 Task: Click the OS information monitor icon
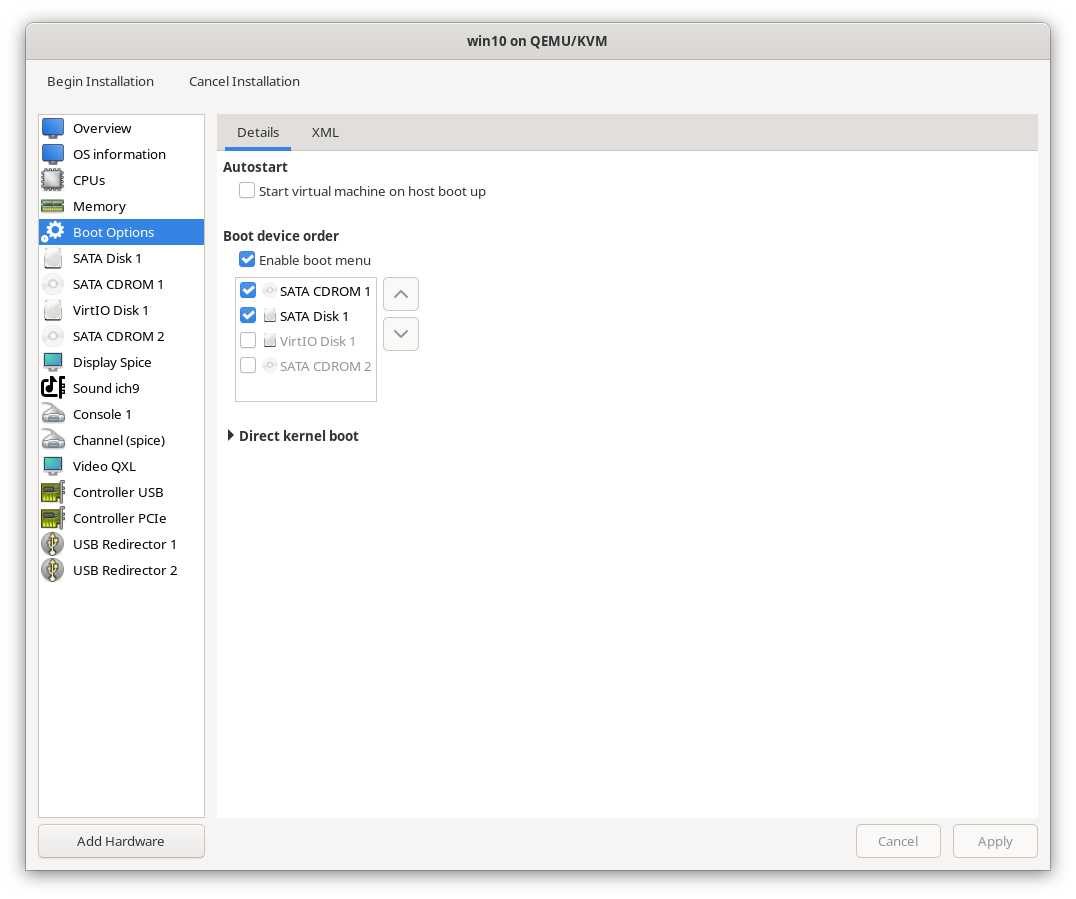coord(53,154)
